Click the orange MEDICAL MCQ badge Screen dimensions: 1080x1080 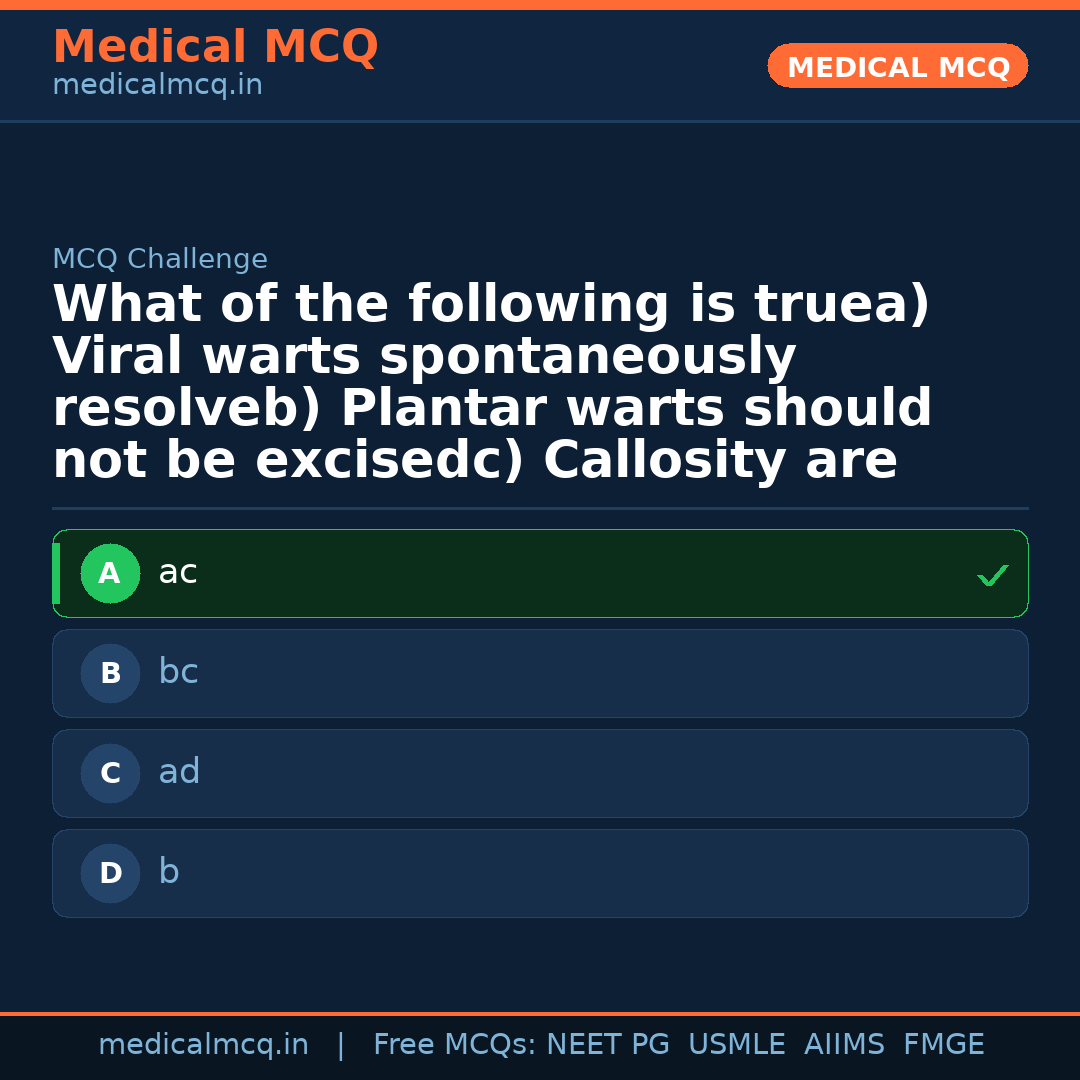[x=897, y=65]
